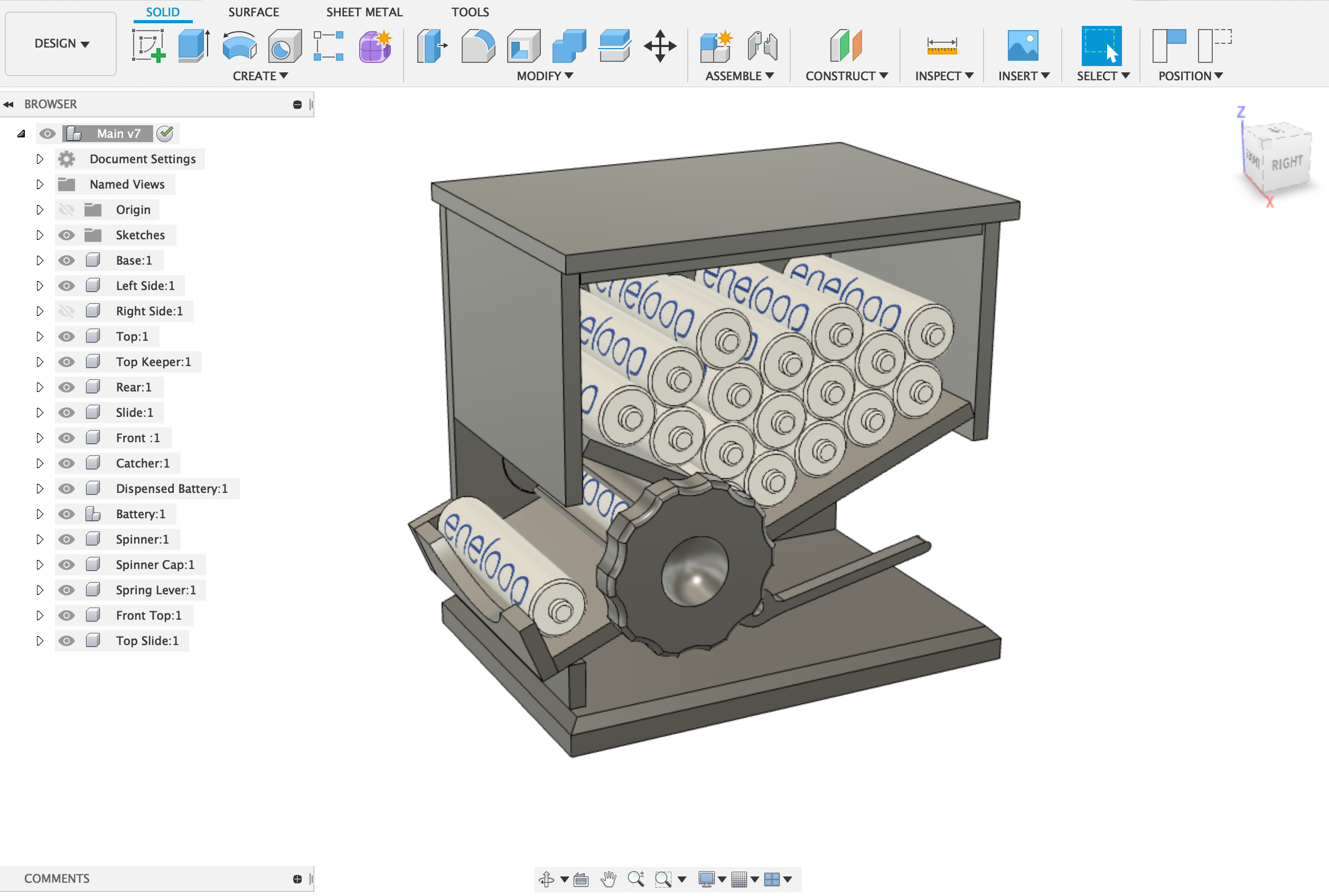The height and width of the screenshot is (896, 1329).
Task: Collapse the BROWSER panel with arrows
Action: (x=8, y=104)
